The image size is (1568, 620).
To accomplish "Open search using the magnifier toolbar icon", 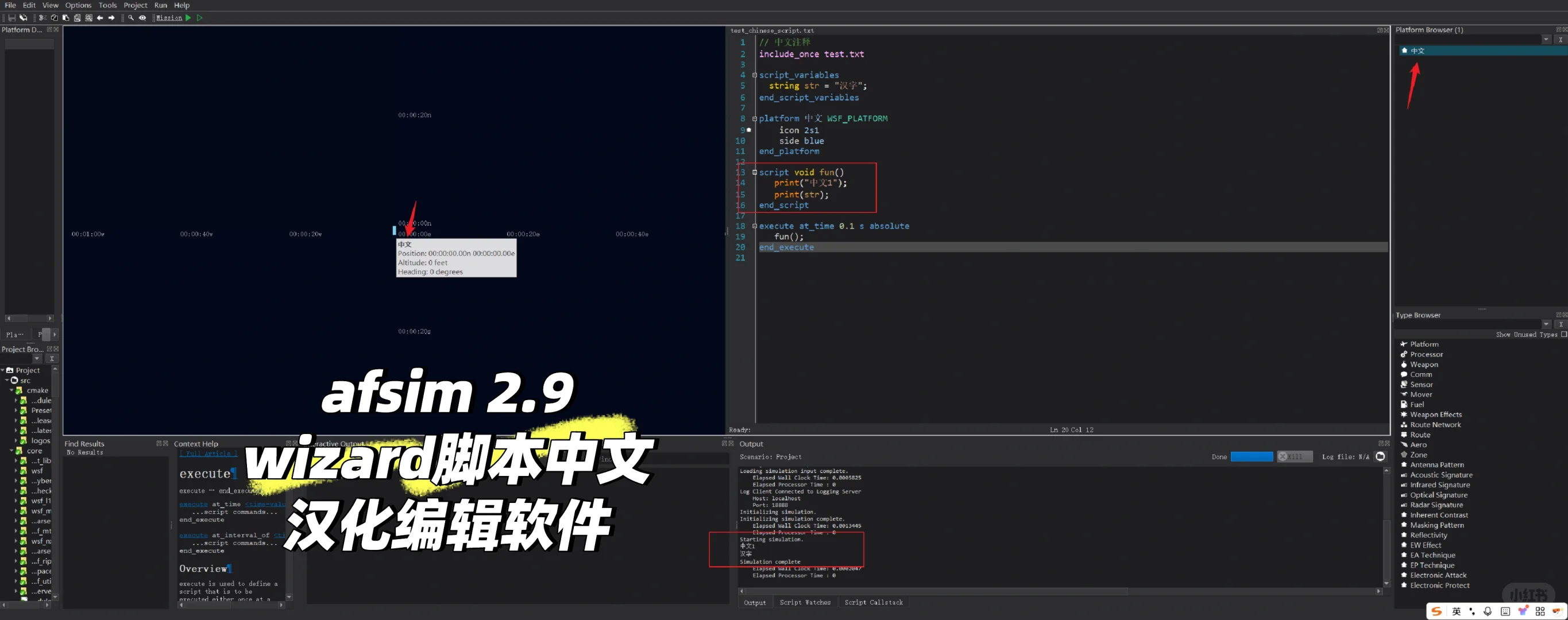I will 130,18.
